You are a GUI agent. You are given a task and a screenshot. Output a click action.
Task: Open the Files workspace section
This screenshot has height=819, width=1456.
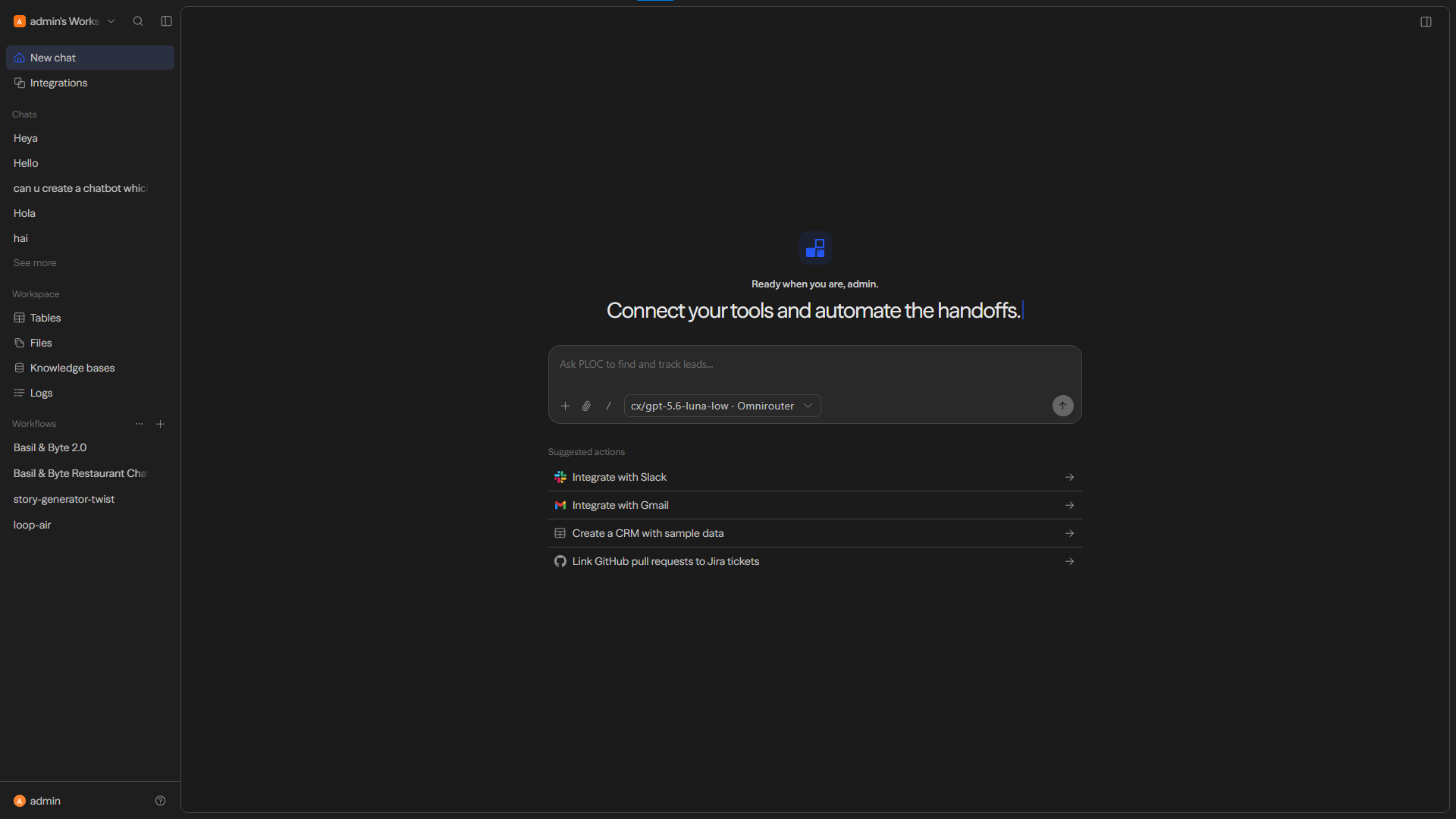[x=90, y=343]
